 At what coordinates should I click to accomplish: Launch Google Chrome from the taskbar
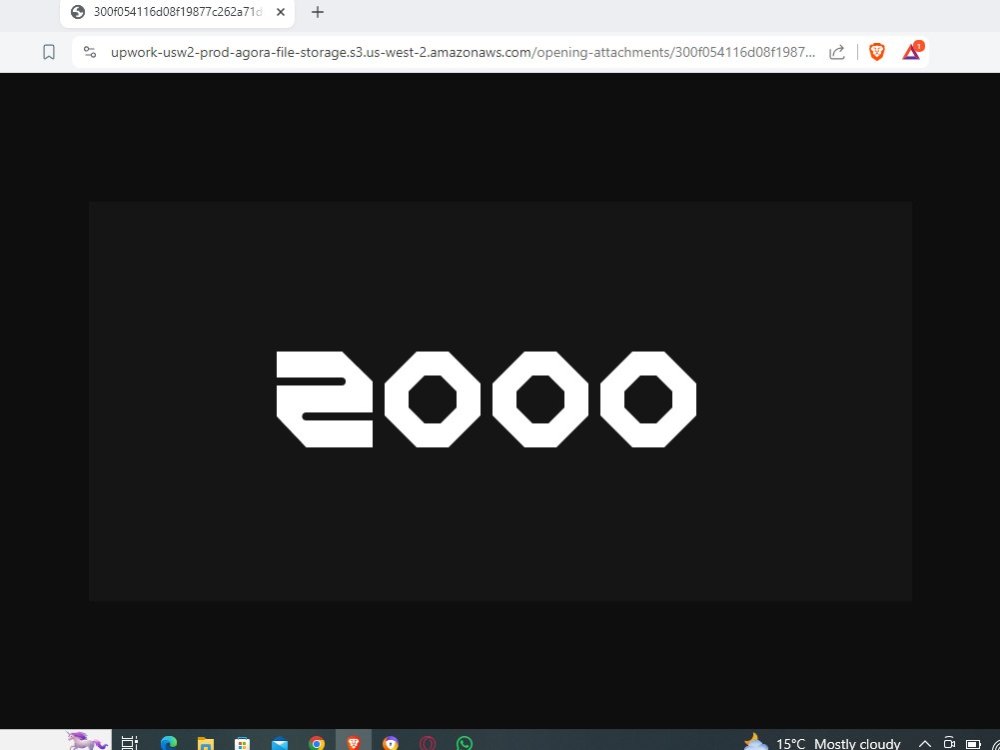316,744
